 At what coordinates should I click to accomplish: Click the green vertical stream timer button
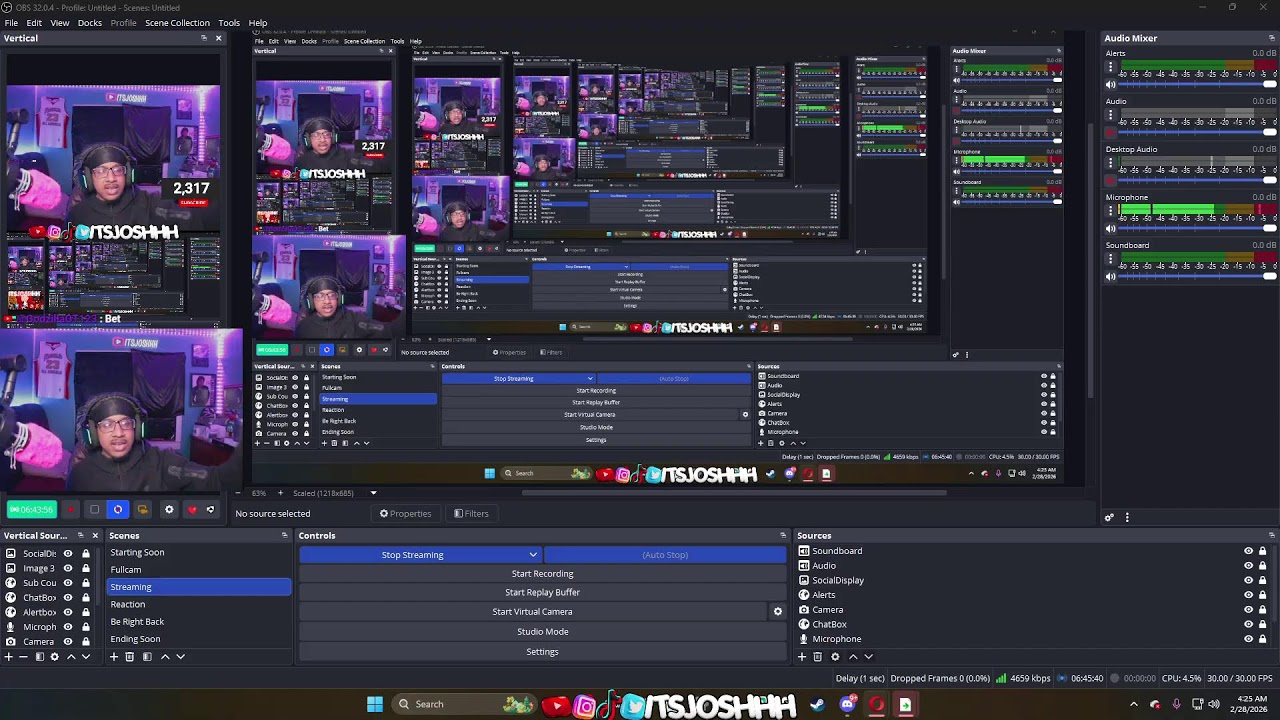(31, 510)
